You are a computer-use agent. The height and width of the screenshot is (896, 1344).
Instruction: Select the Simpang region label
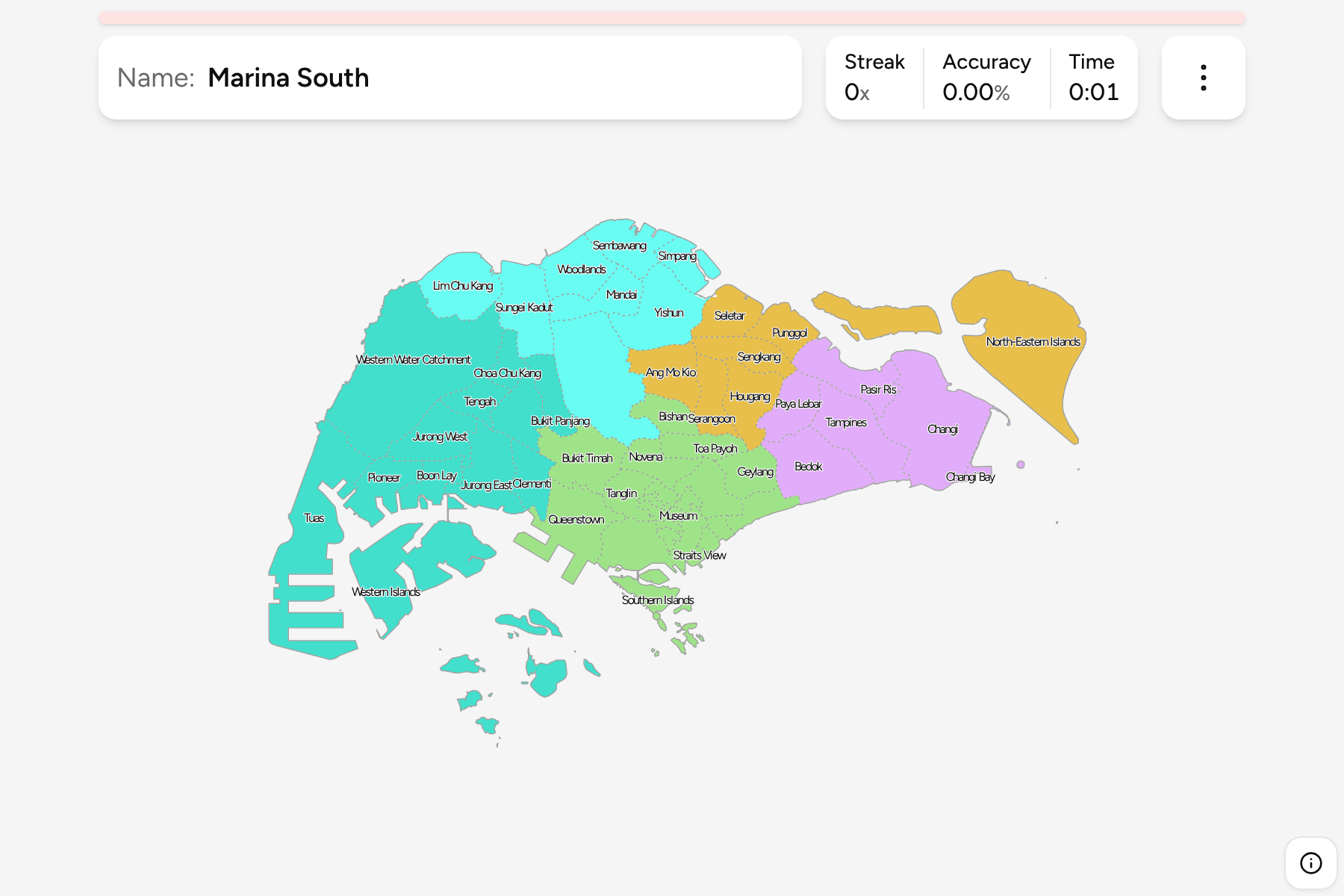(677, 256)
